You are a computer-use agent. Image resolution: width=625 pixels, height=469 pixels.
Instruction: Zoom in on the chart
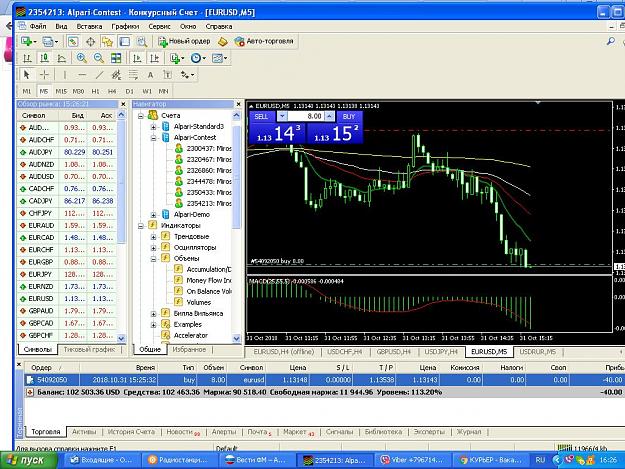click(x=82, y=58)
